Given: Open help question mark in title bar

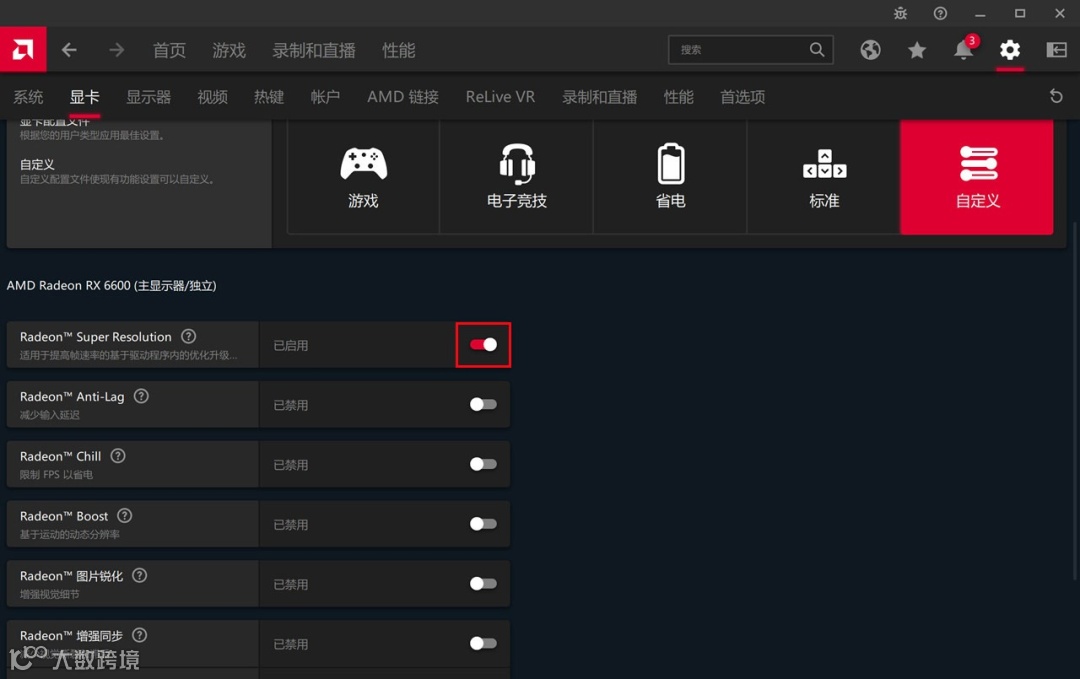Looking at the screenshot, I should pos(940,13).
